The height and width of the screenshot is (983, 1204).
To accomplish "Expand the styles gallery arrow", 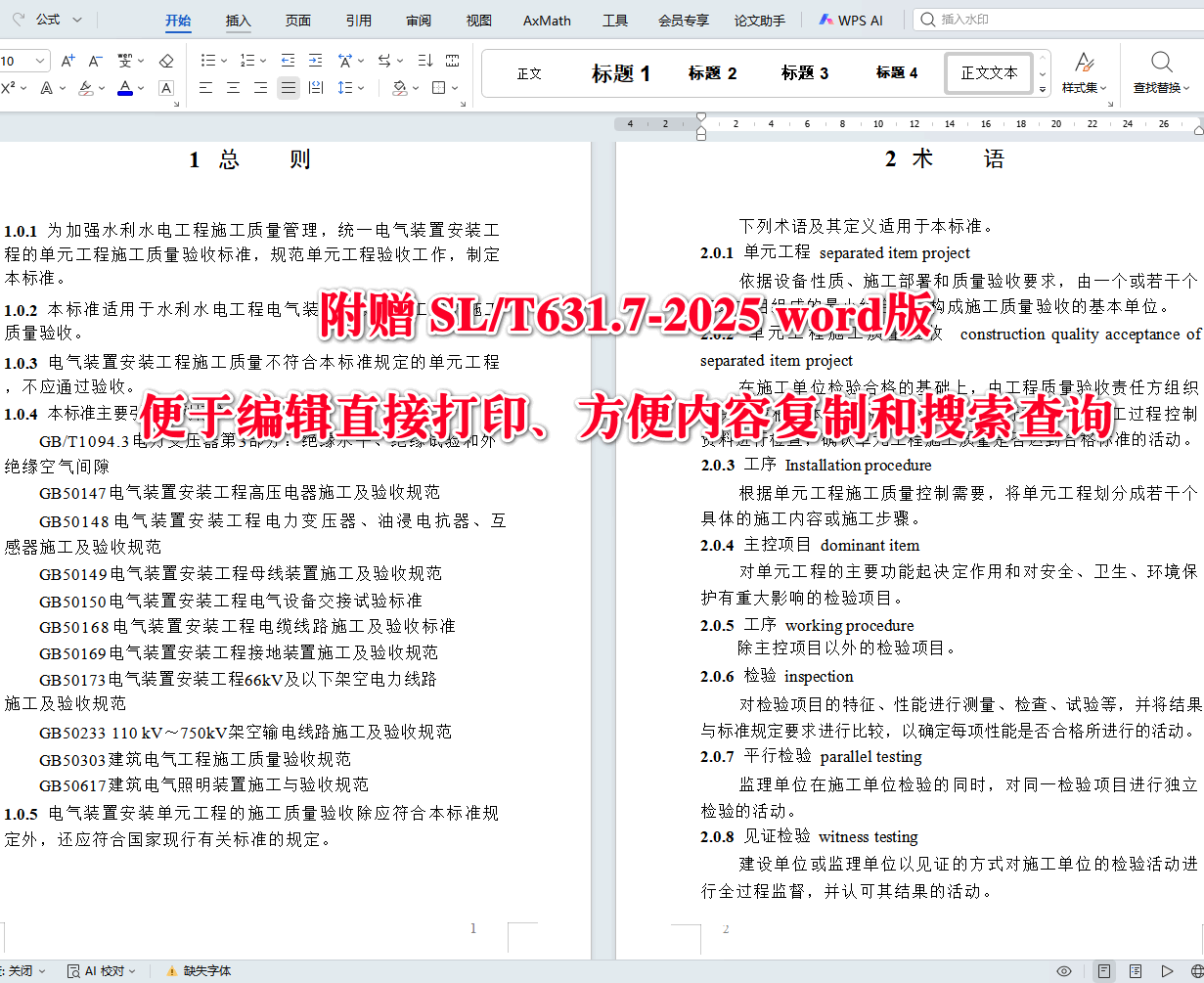I will tap(1042, 89).
